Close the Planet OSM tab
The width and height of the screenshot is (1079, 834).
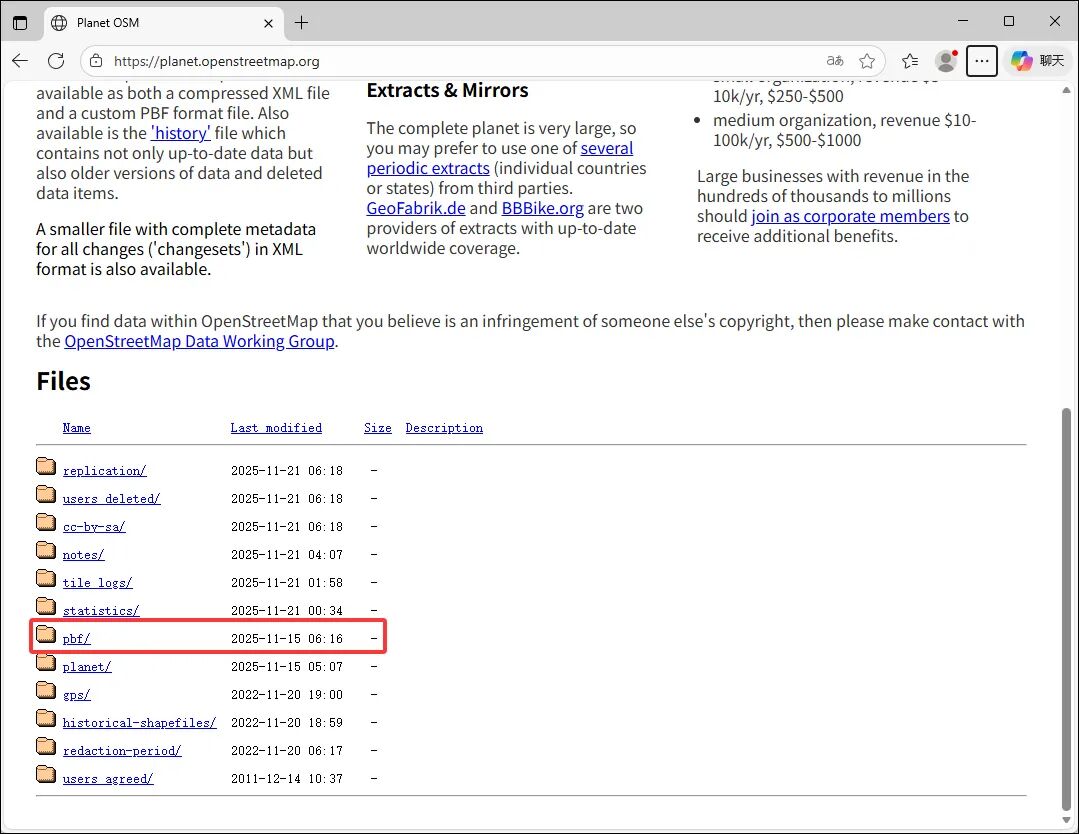(268, 23)
